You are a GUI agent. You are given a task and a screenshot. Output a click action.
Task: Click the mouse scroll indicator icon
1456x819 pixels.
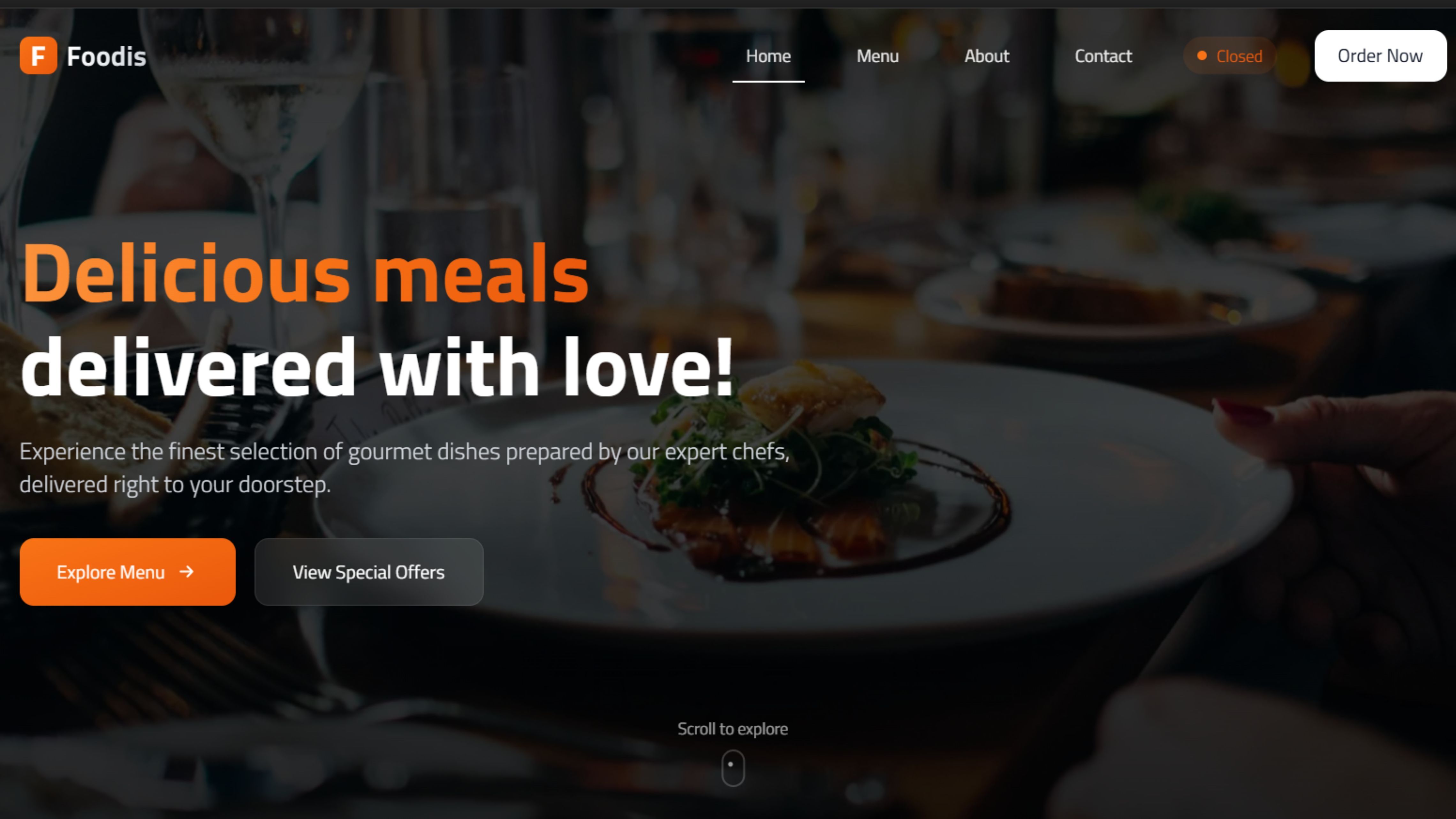[x=732, y=768]
